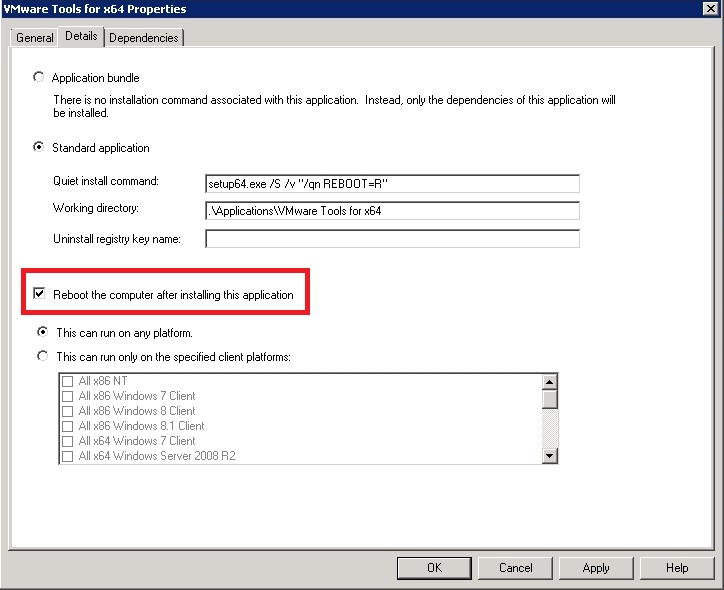Click the platform list scrollbar thumb
Viewport: 724px width, 590px height.
point(549,399)
